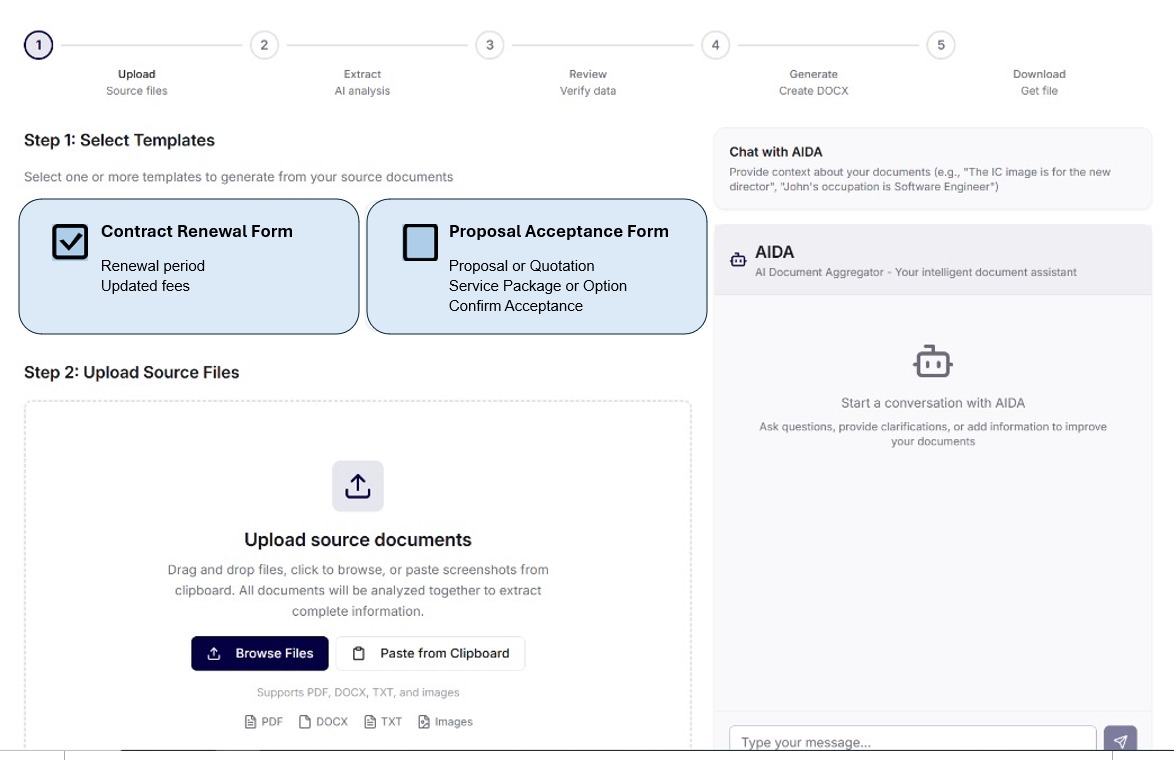Click the Browse Files button

[x=260, y=654]
